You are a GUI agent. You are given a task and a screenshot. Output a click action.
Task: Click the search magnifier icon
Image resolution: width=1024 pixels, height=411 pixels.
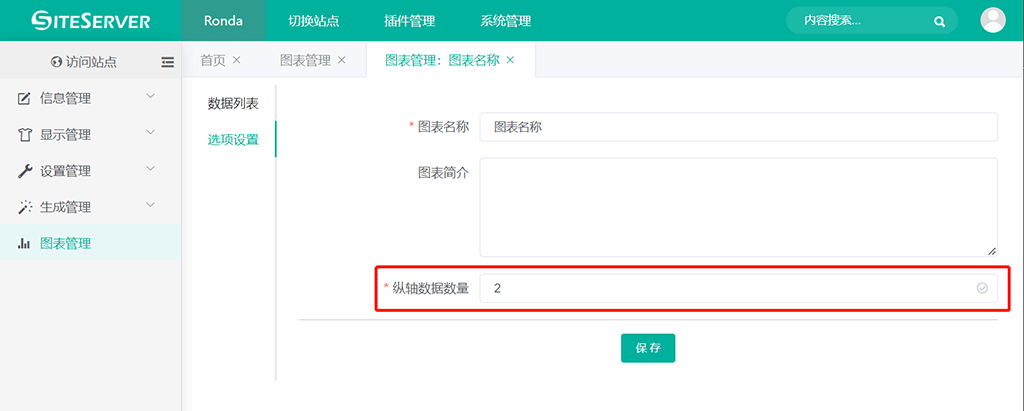(939, 21)
